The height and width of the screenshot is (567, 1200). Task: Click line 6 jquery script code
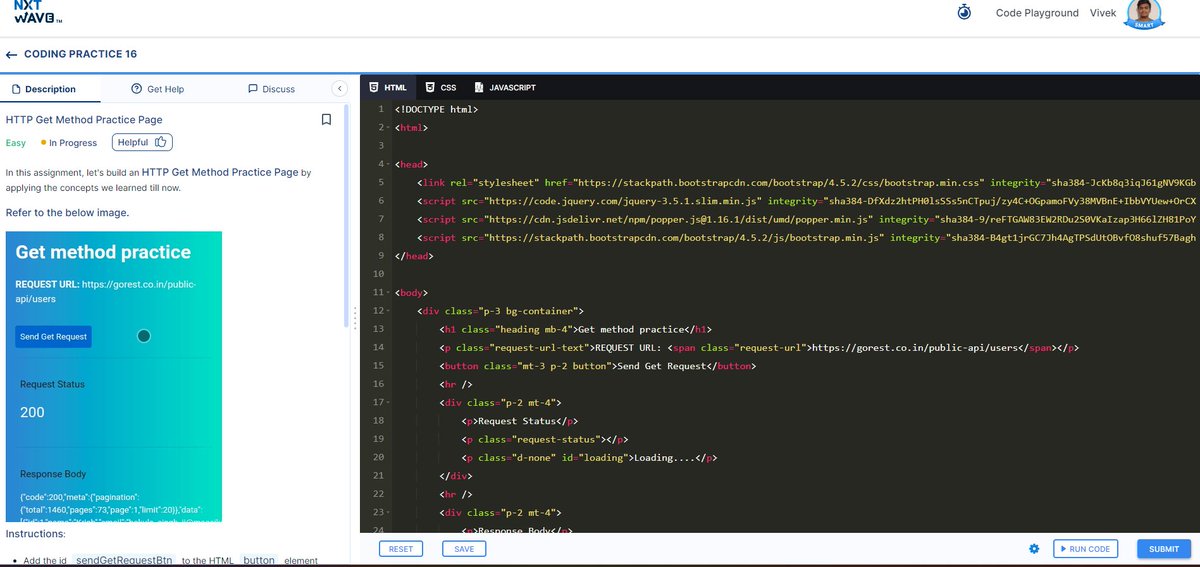[x=807, y=201]
